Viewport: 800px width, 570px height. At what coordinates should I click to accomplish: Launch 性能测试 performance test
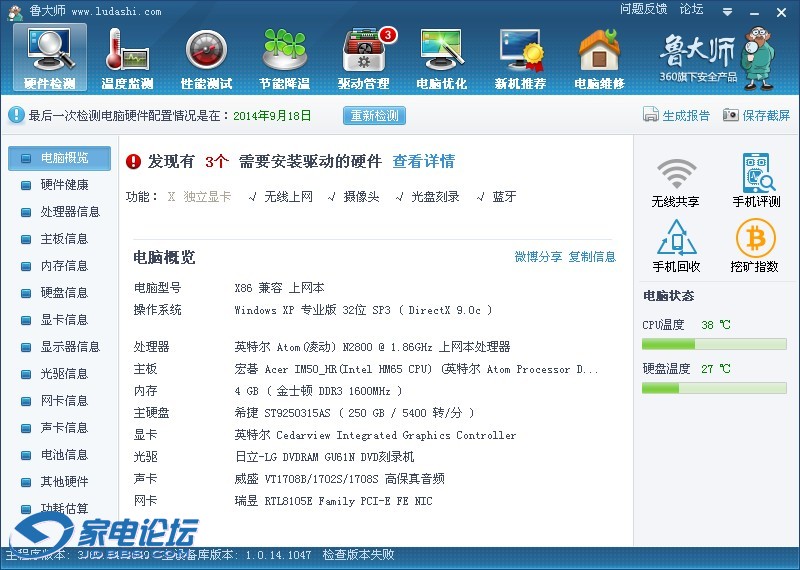pyautogui.click(x=206, y=58)
